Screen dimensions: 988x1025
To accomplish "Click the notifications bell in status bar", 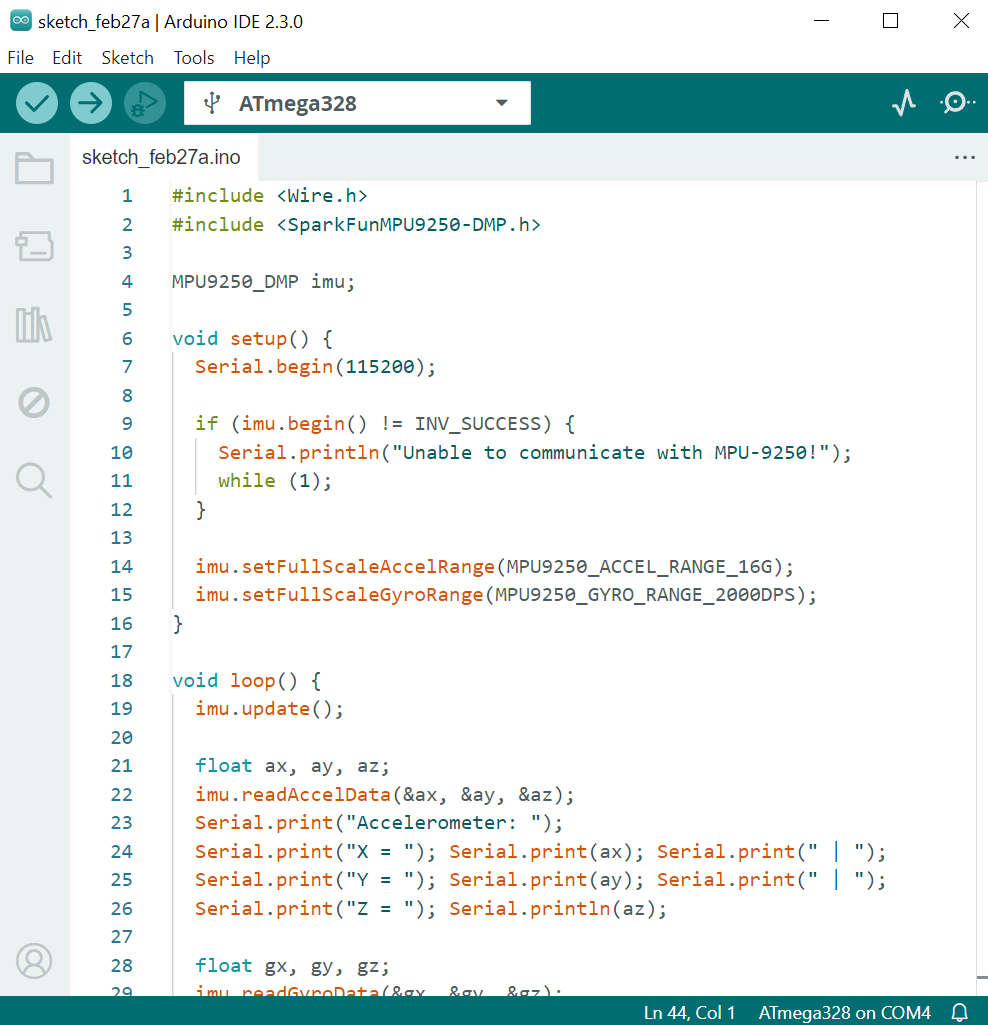I will tap(959, 1013).
